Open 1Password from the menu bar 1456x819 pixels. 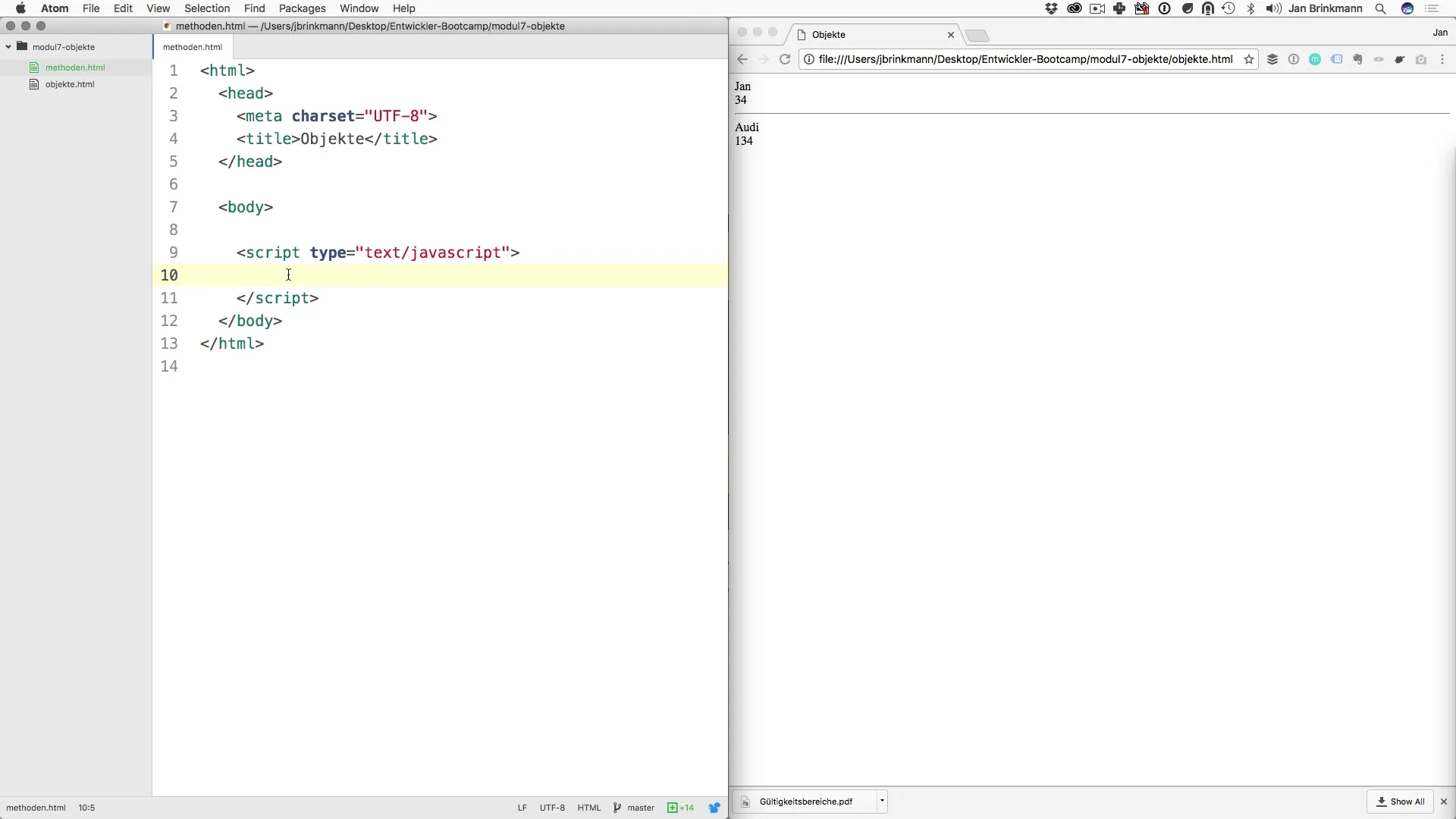(1165, 8)
